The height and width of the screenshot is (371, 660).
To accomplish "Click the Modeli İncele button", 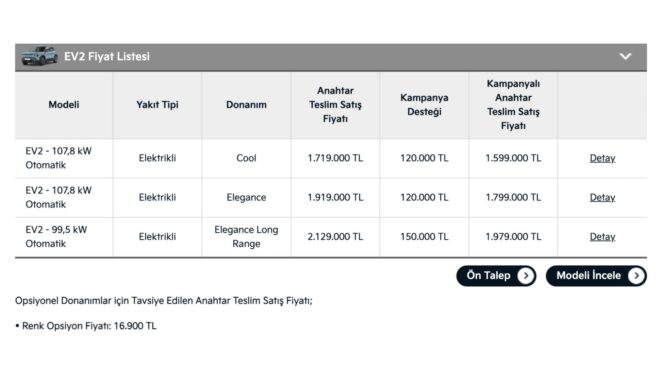I will (x=596, y=276).
